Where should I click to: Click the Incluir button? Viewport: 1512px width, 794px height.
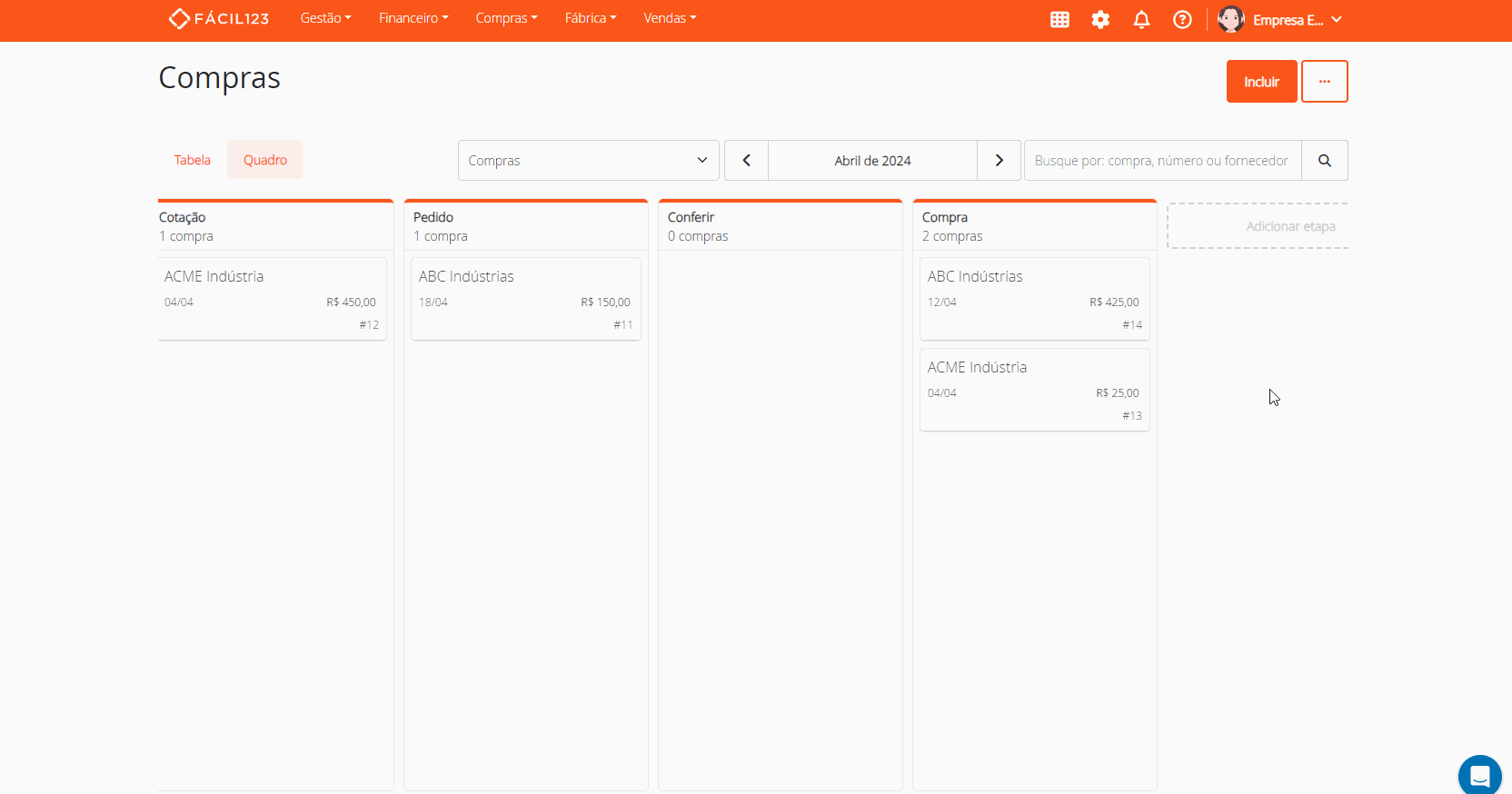tap(1261, 82)
